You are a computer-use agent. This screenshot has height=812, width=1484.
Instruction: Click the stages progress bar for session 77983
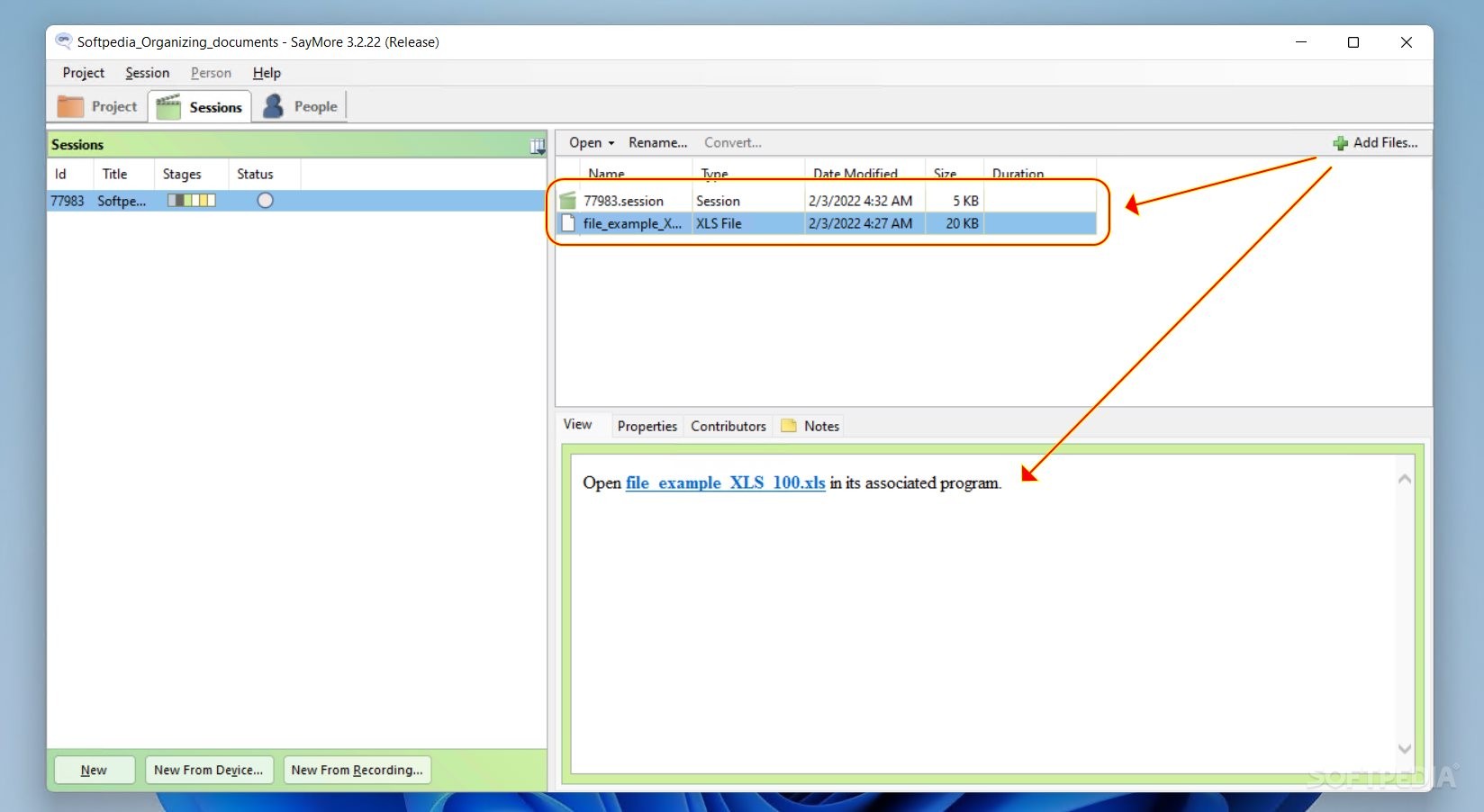(191, 201)
